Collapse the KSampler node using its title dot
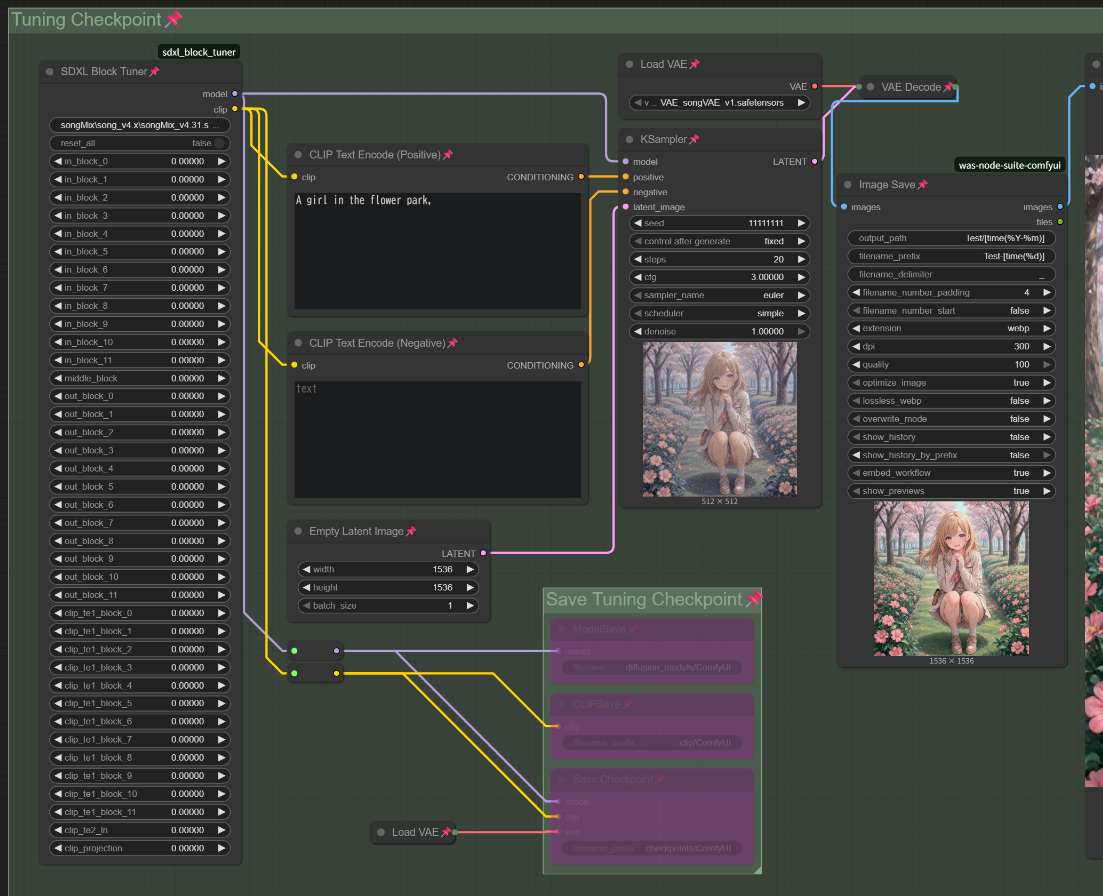Viewport: 1103px width, 896px height. pyautogui.click(x=629, y=139)
